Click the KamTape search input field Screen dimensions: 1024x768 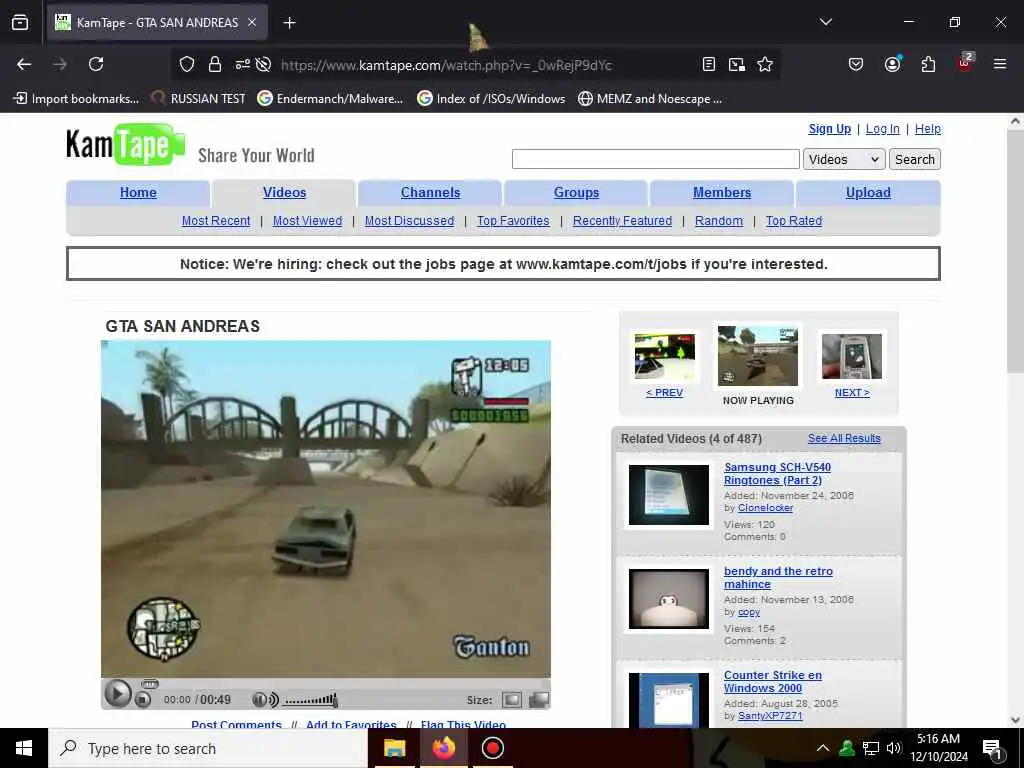(x=656, y=159)
